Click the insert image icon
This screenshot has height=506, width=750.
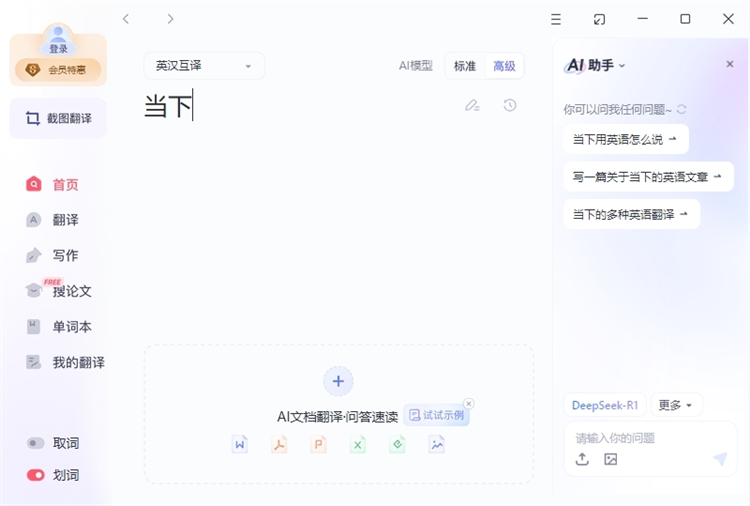tap(610, 459)
